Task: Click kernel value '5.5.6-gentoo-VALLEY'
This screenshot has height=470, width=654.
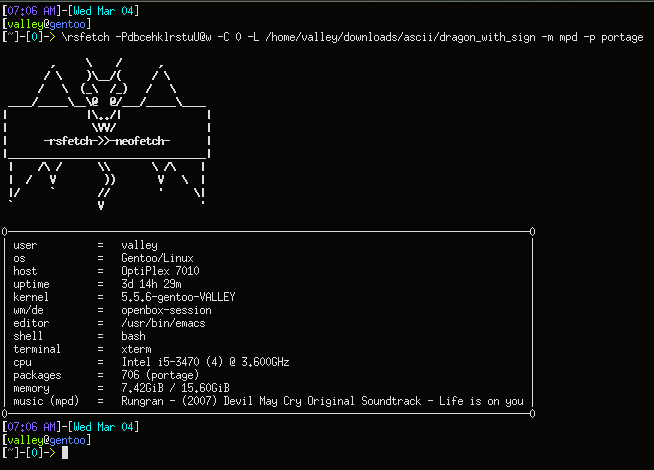Action: (x=178, y=297)
